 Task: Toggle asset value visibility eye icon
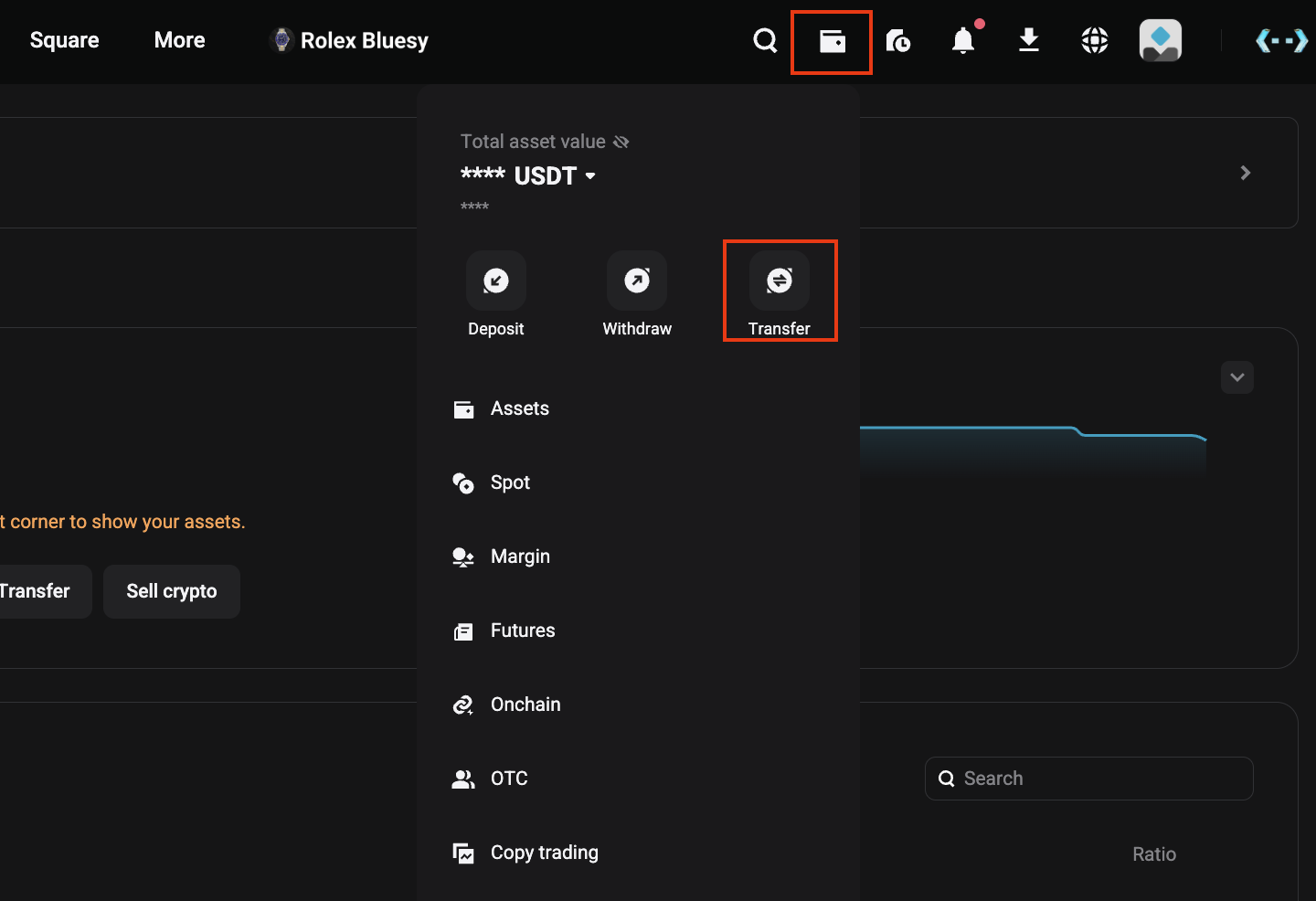pos(621,142)
